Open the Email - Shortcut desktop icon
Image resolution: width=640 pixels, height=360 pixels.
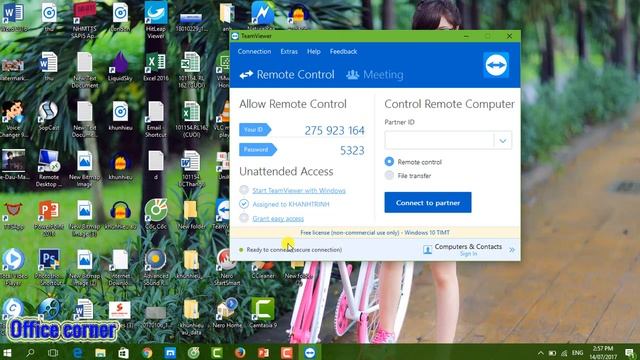pos(156,119)
